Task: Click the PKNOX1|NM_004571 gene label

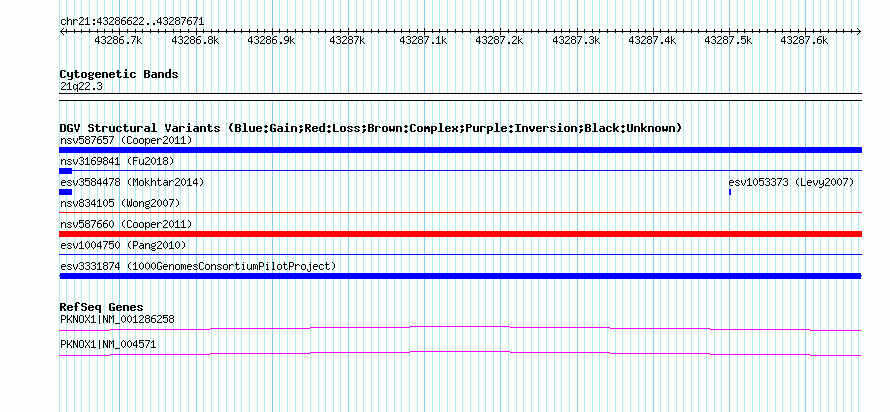Action: click(x=108, y=344)
